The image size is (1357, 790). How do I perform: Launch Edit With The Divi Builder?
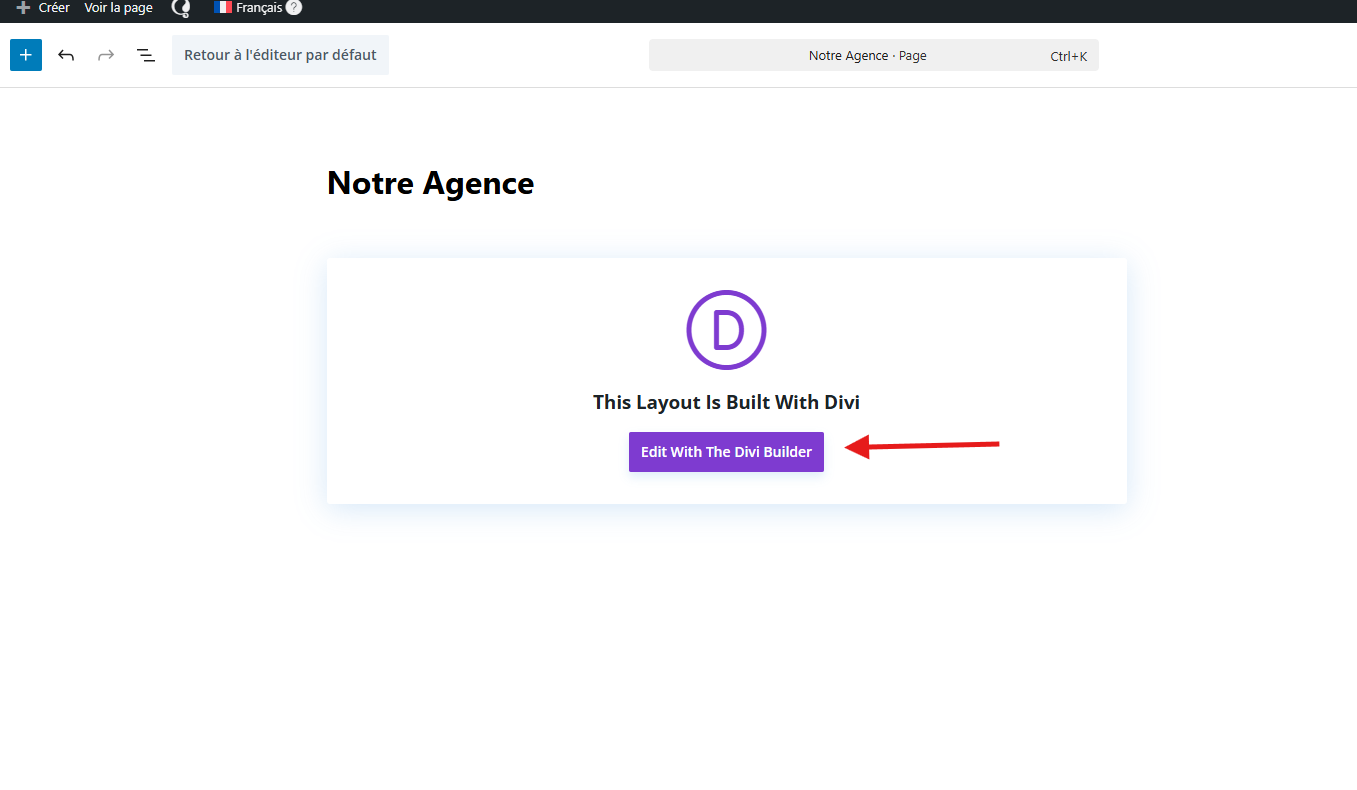click(726, 452)
